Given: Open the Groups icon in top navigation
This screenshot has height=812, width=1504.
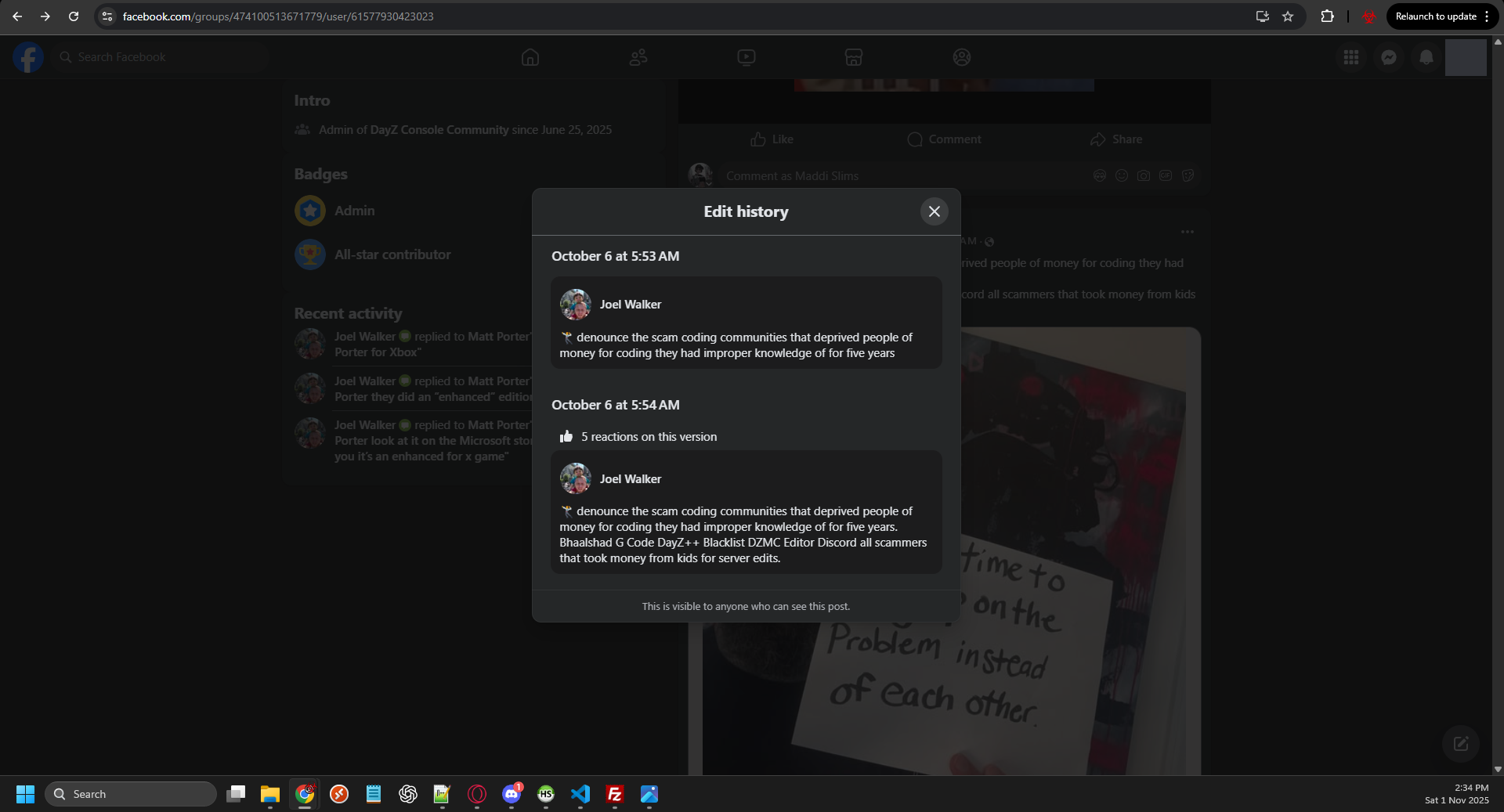Looking at the screenshot, I should click(962, 57).
